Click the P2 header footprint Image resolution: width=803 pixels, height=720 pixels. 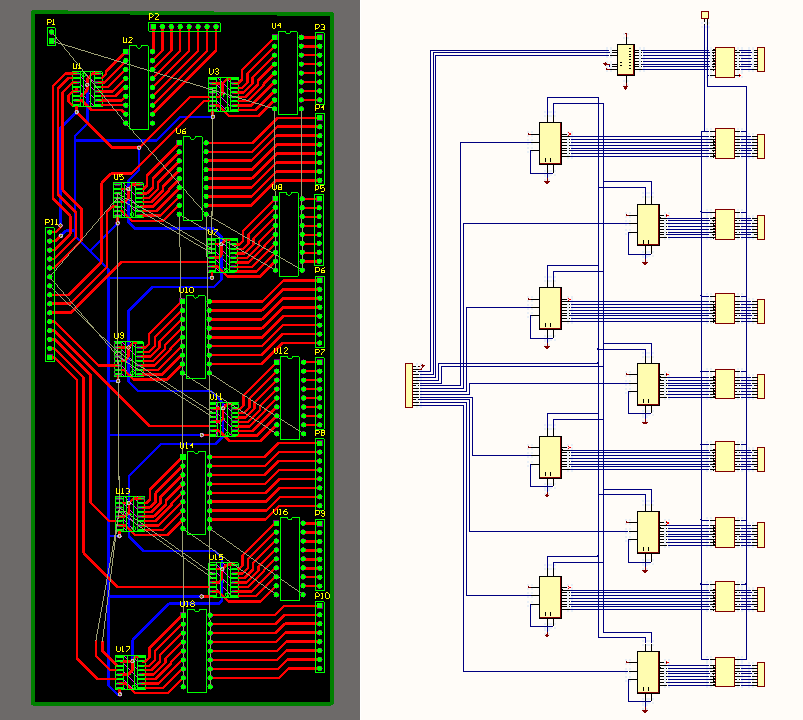185,27
